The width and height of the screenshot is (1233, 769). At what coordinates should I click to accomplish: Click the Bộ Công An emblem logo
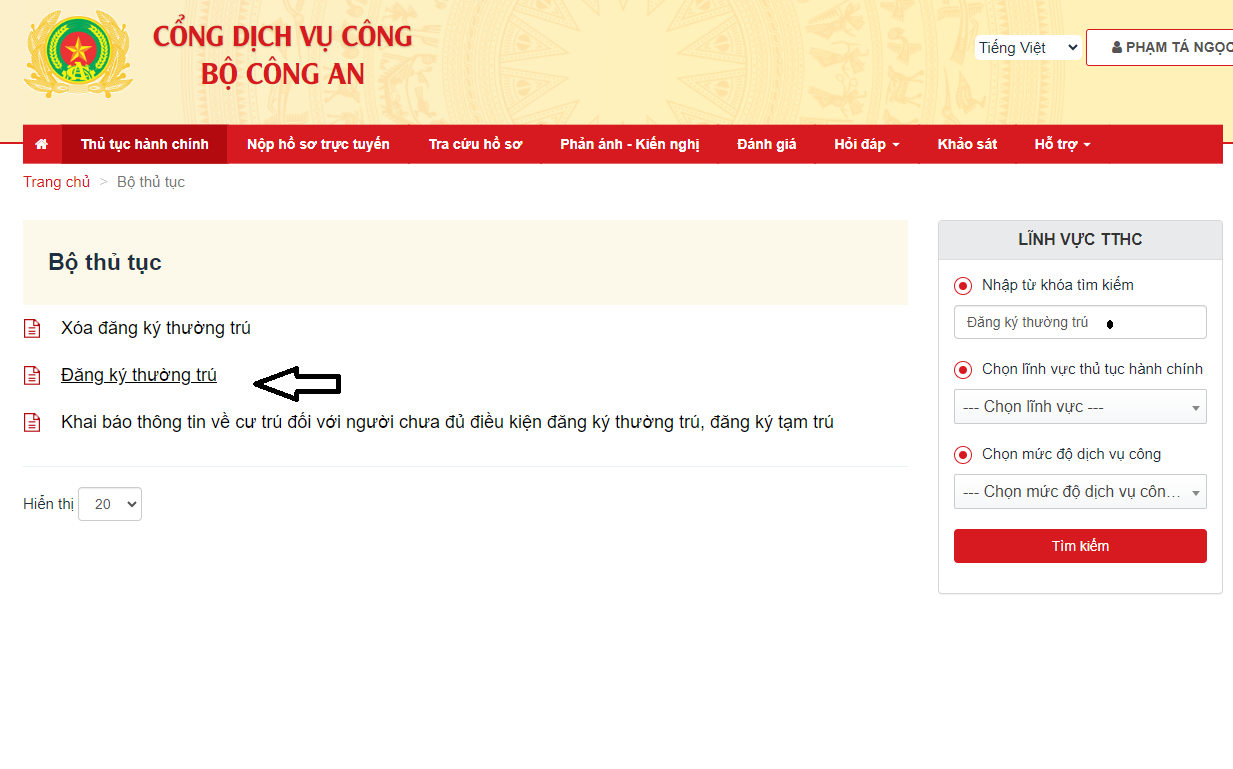click(78, 53)
